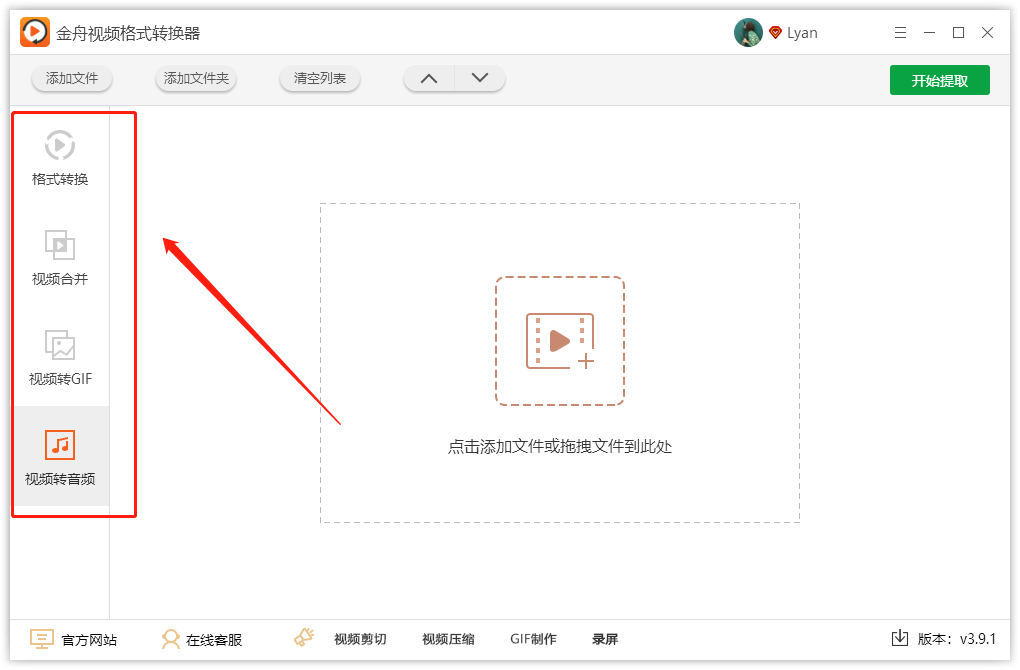Click the download icon next to version

(x=901, y=637)
